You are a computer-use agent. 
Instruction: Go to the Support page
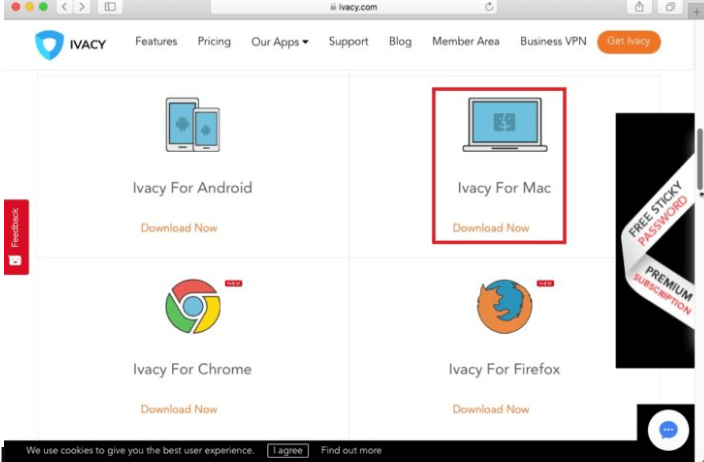pyautogui.click(x=348, y=41)
